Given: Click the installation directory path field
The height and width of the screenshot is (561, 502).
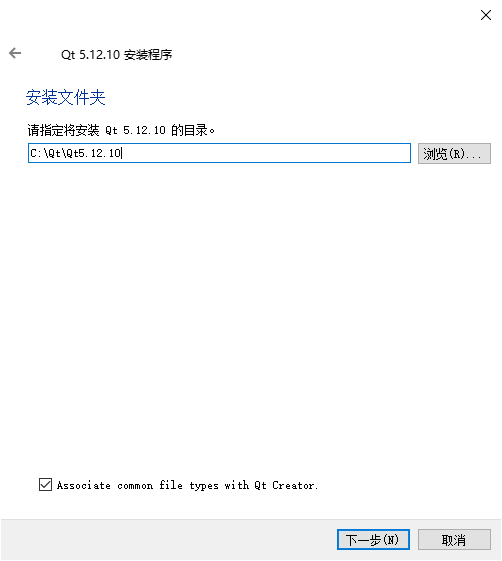Looking at the screenshot, I should pos(219,153).
